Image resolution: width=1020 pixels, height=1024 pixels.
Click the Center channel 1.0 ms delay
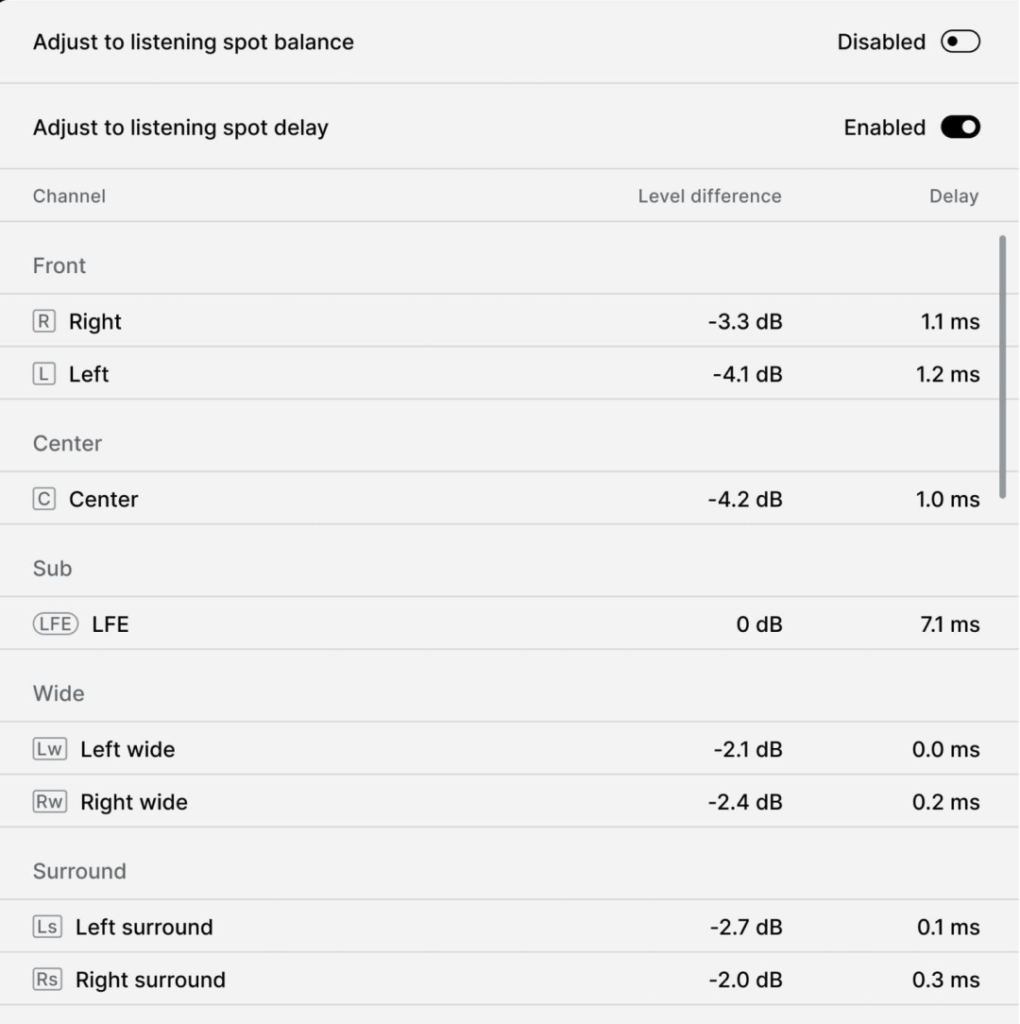click(x=947, y=500)
